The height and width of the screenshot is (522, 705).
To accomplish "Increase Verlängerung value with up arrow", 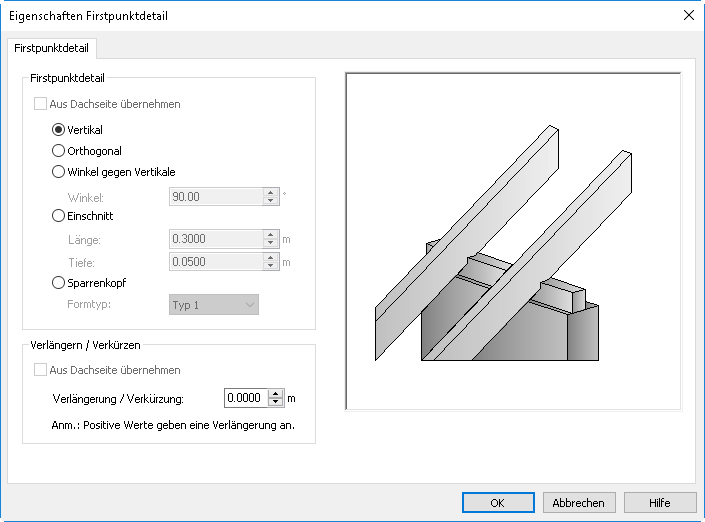I will 276,394.
